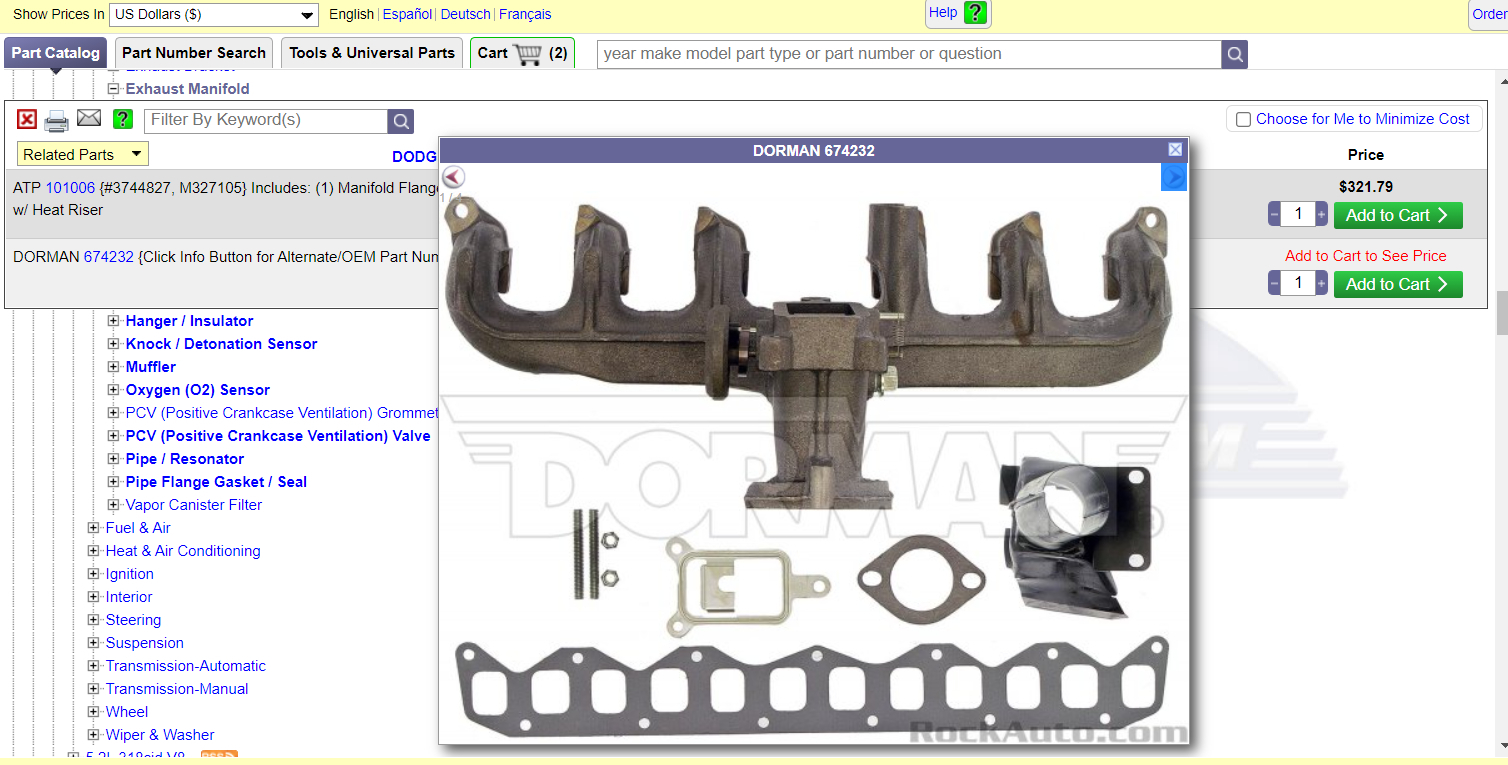
Task: Open the Transmission-Automatic category
Action: (x=186, y=666)
